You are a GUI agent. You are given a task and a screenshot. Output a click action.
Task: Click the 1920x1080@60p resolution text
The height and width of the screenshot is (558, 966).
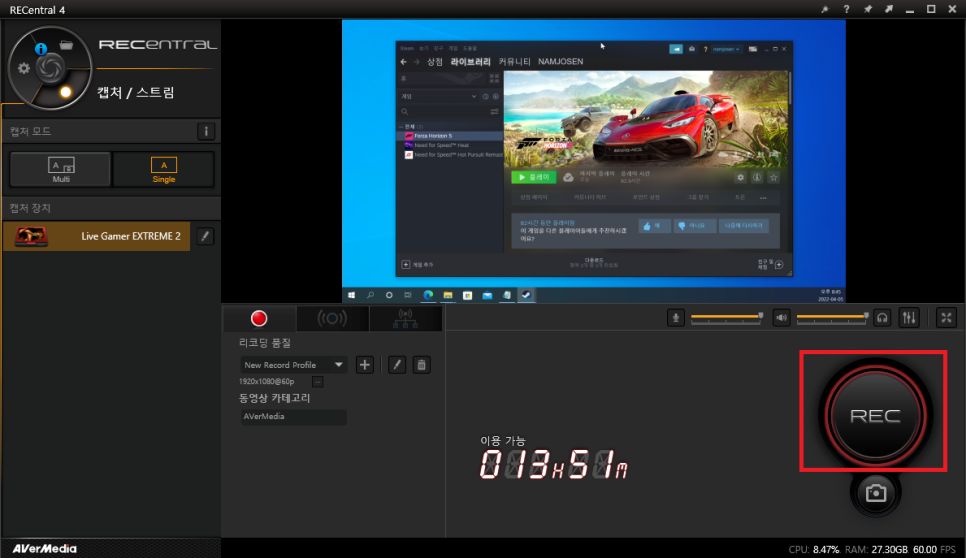point(266,382)
